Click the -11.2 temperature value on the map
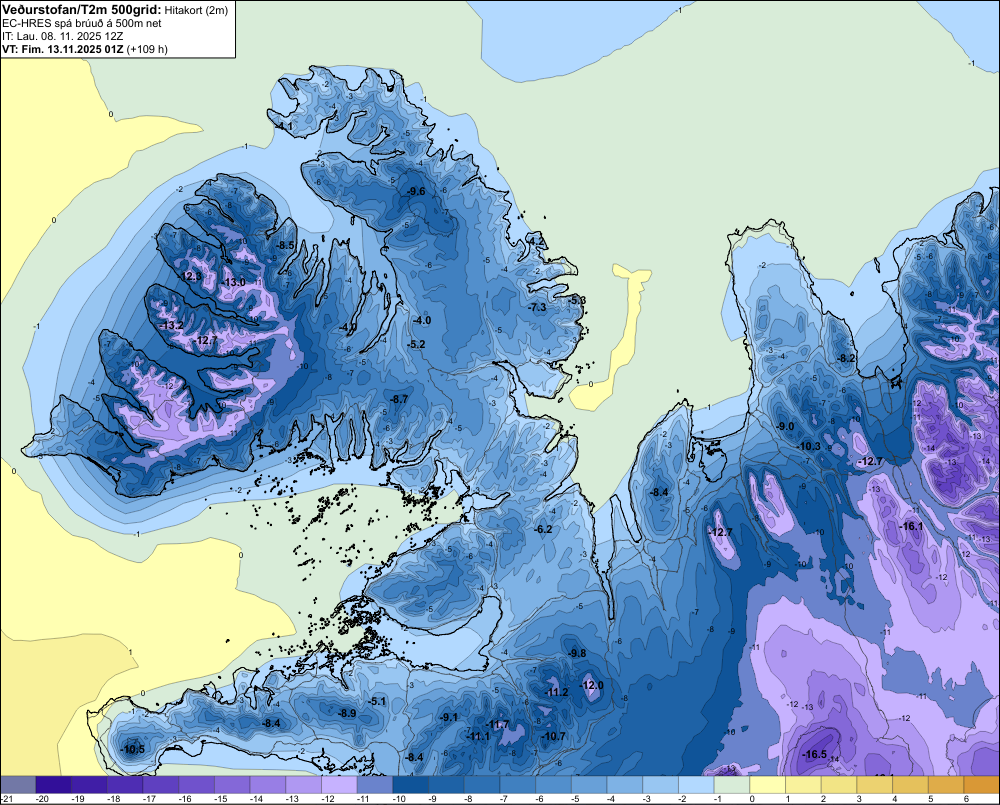Viewport: 1000px width, 805px height. (556, 692)
